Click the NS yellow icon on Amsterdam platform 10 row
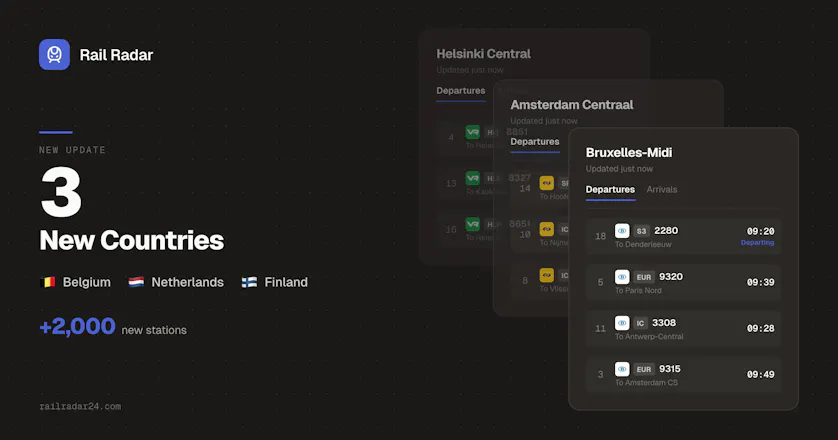838x440 pixels. tap(547, 229)
